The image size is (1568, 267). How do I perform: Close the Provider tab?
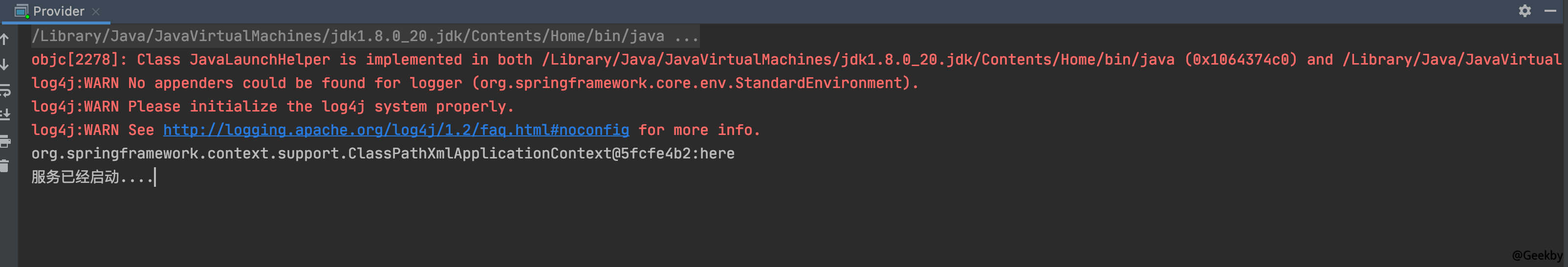(96, 11)
